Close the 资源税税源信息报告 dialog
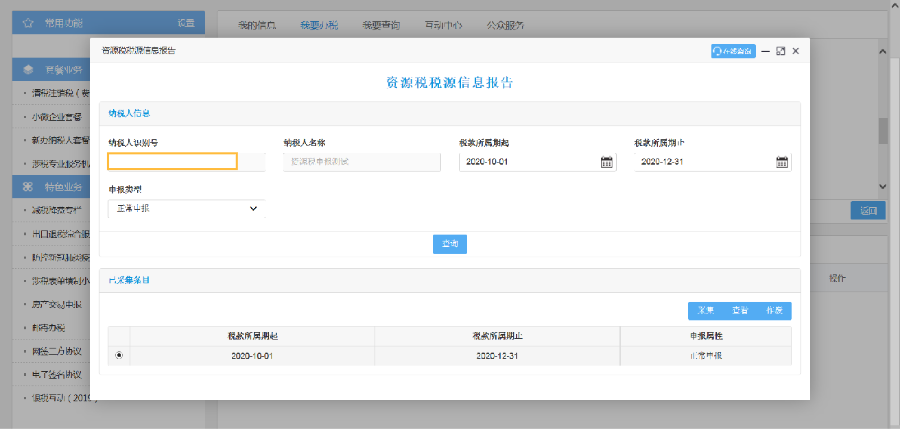The width and height of the screenshot is (900, 429). click(796, 51)
